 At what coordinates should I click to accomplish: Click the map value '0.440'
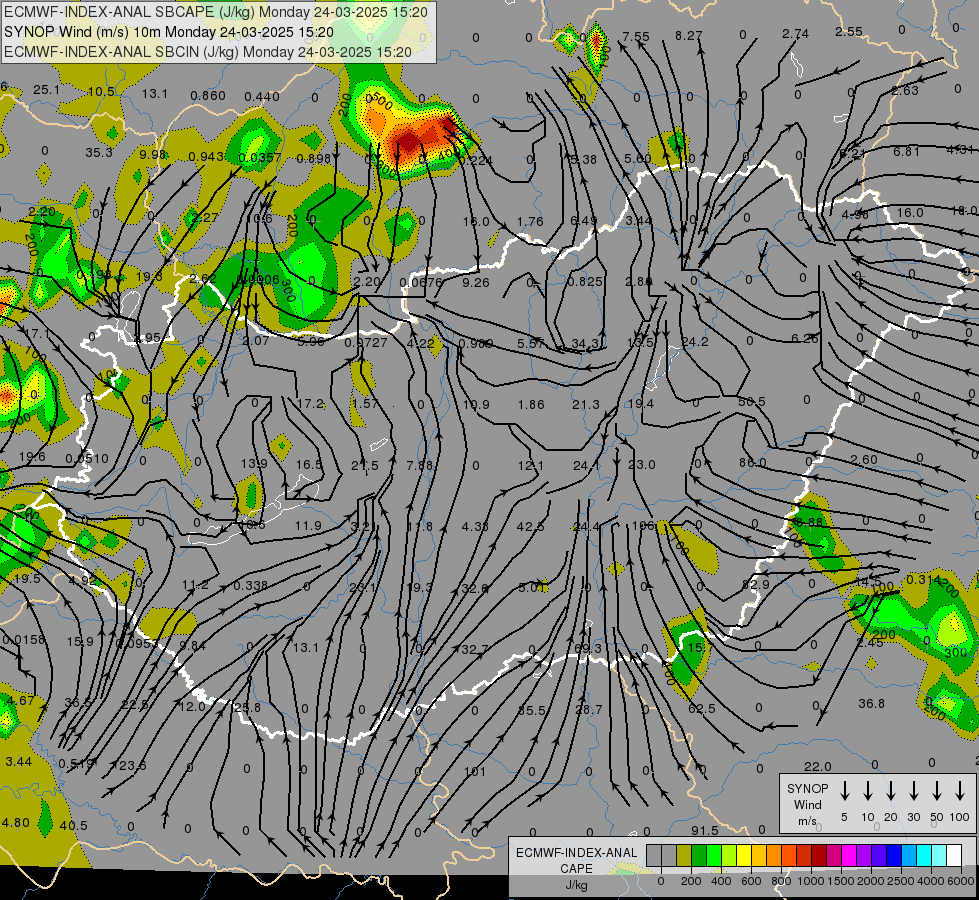[x=262, y=96]
